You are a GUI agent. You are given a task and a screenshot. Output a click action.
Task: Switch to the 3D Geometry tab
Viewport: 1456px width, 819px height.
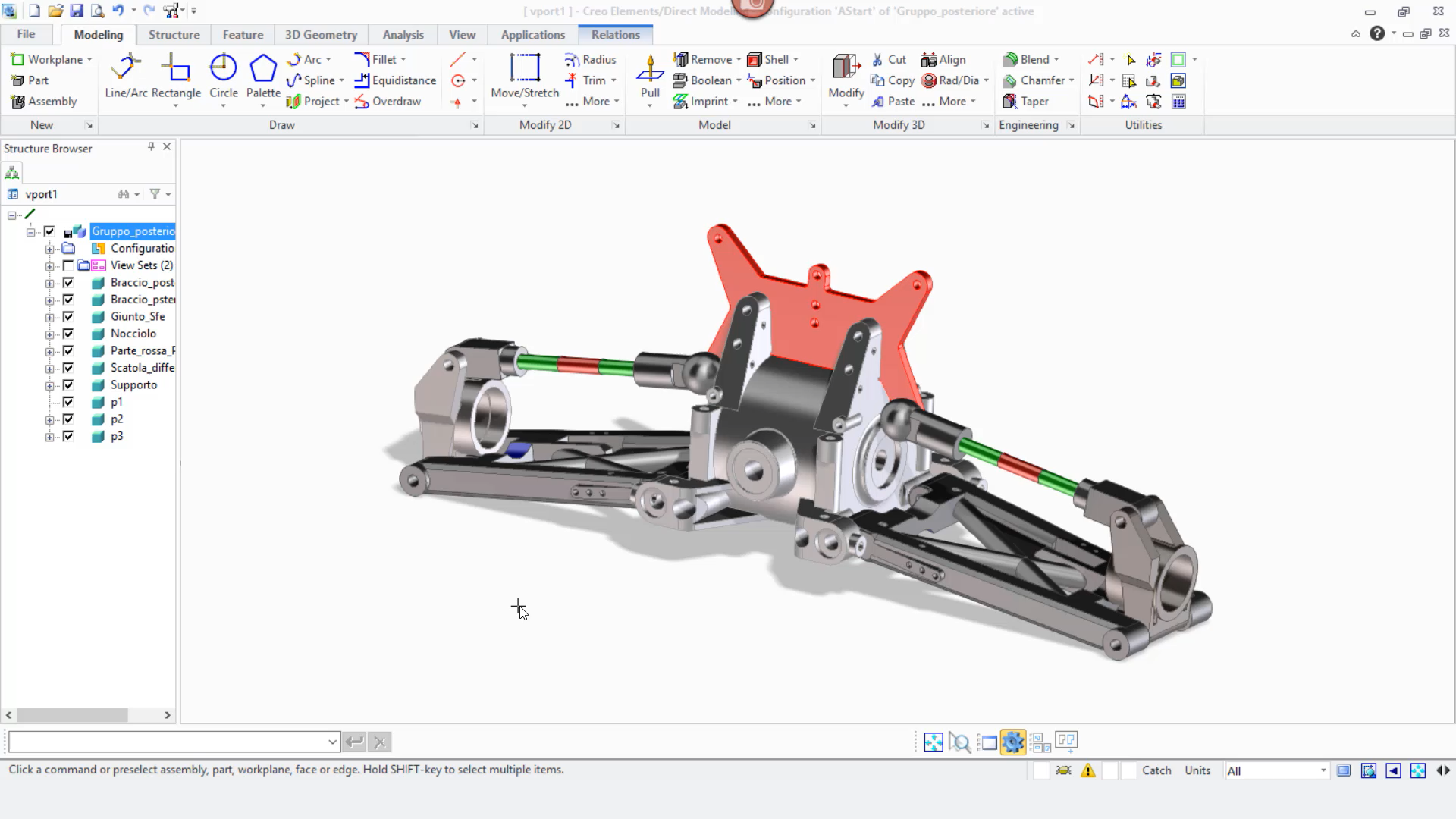[321, 35]
